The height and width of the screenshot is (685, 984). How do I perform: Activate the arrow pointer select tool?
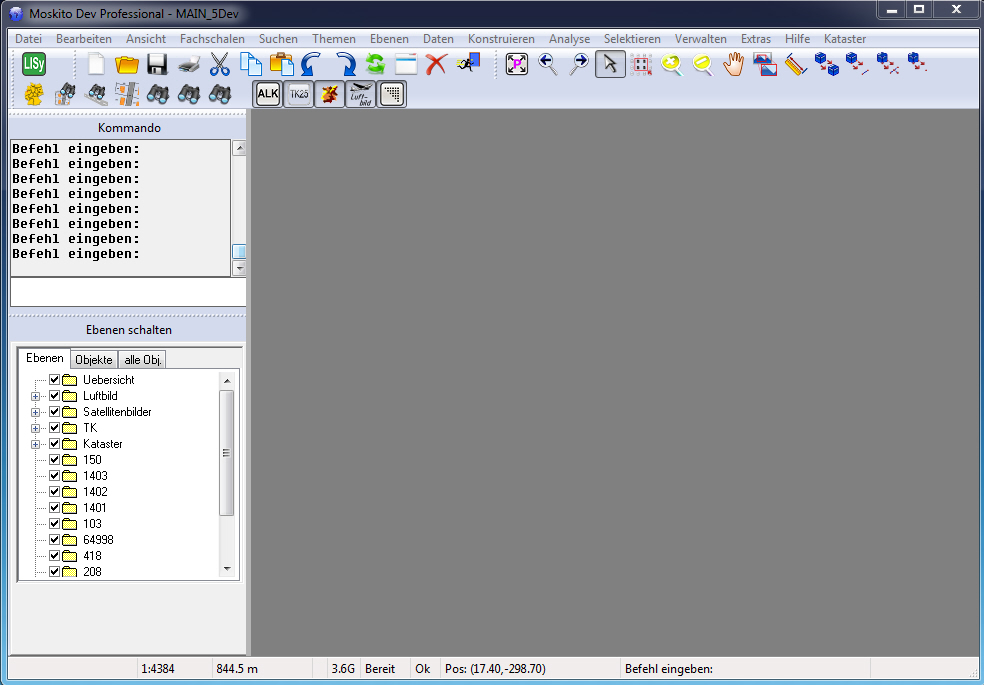(610, 64)
